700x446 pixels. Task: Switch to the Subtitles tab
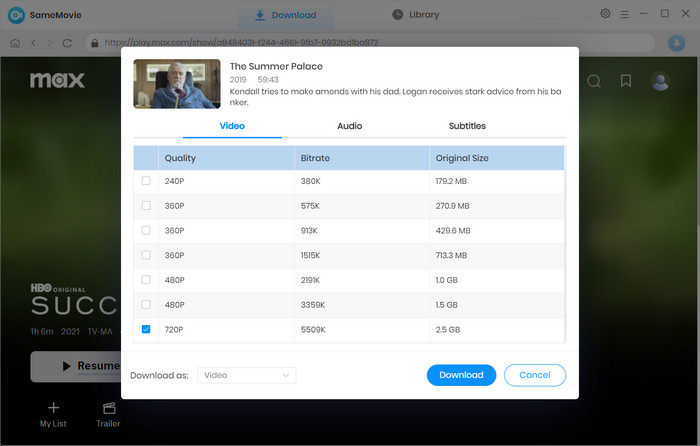(x=467, y=126)
